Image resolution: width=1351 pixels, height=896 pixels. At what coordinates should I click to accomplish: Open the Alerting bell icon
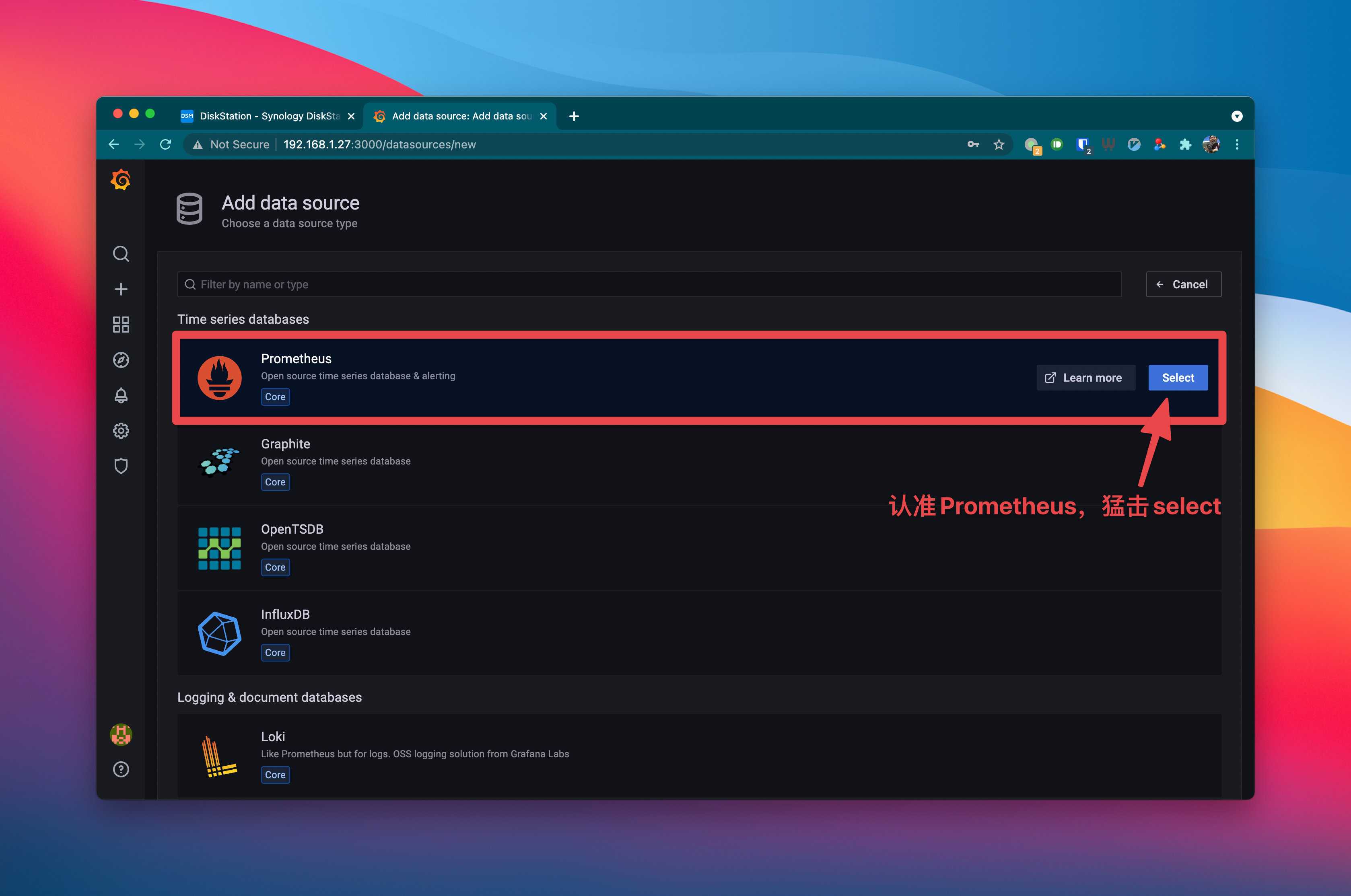coord(121,395)
